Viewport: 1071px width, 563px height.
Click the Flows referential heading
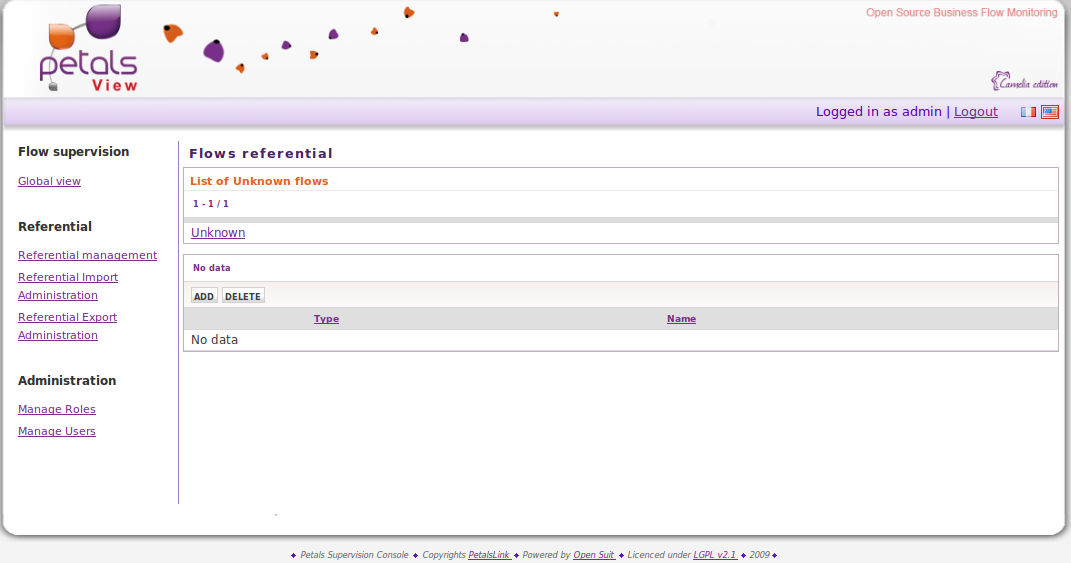[260, 154]
